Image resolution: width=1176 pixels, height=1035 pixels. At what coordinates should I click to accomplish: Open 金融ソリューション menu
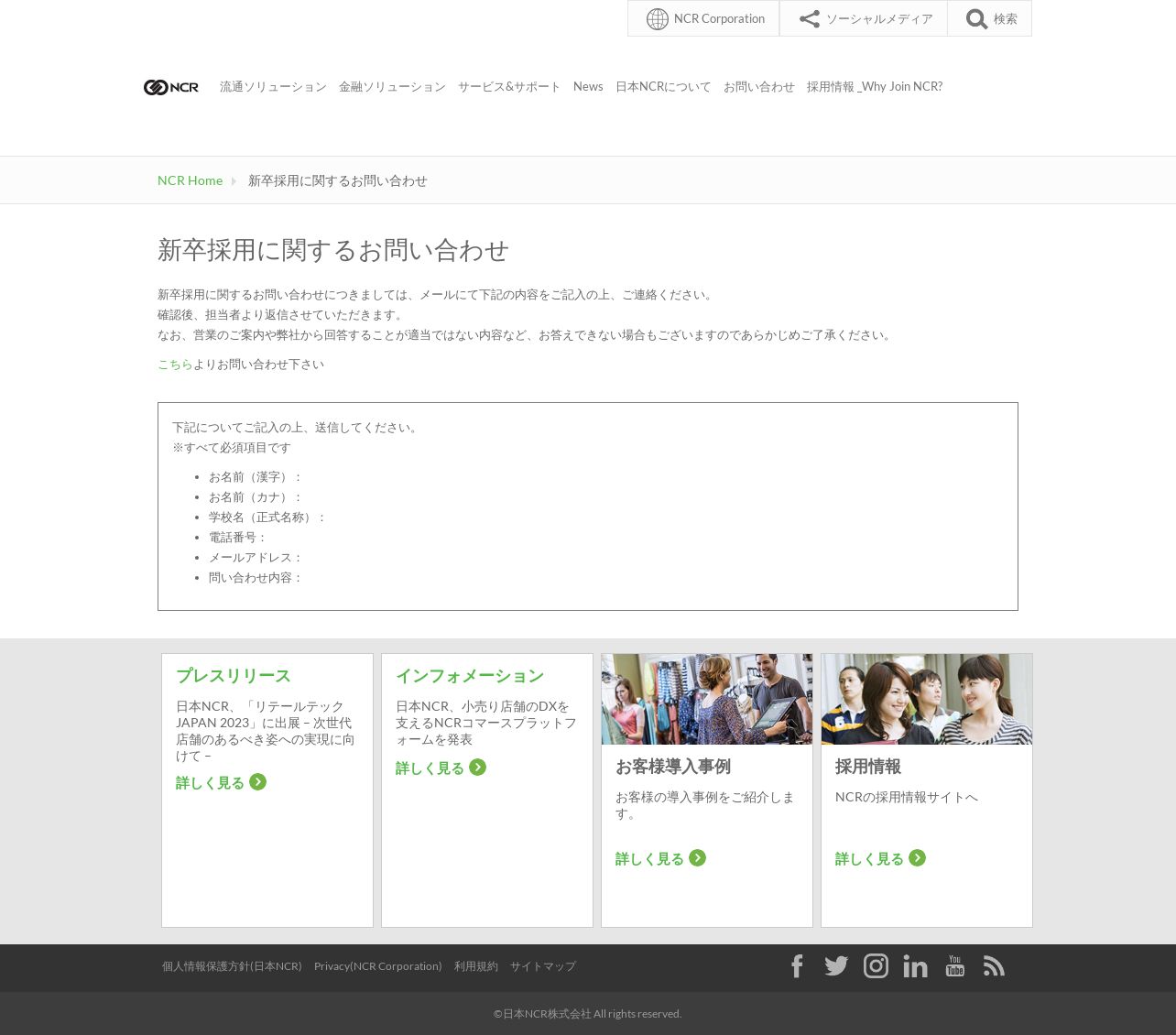click(x=392, y=87)
